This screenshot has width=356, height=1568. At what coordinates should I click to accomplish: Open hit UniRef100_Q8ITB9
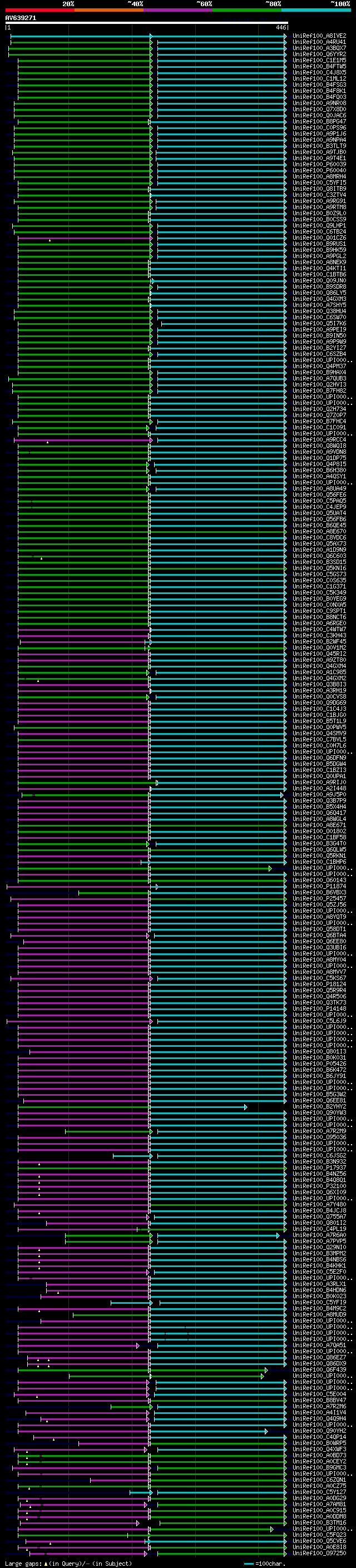(x=319, y=189)
